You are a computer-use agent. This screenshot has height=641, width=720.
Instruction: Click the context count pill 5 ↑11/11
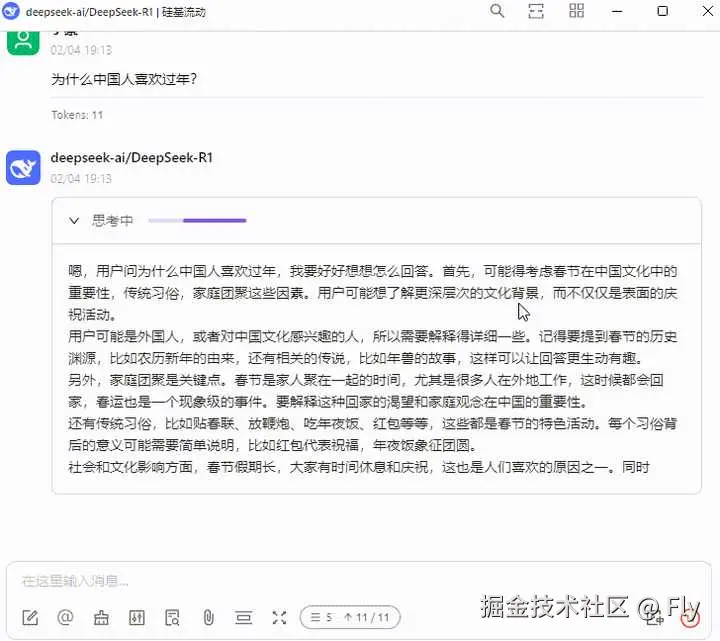[350, 618]
